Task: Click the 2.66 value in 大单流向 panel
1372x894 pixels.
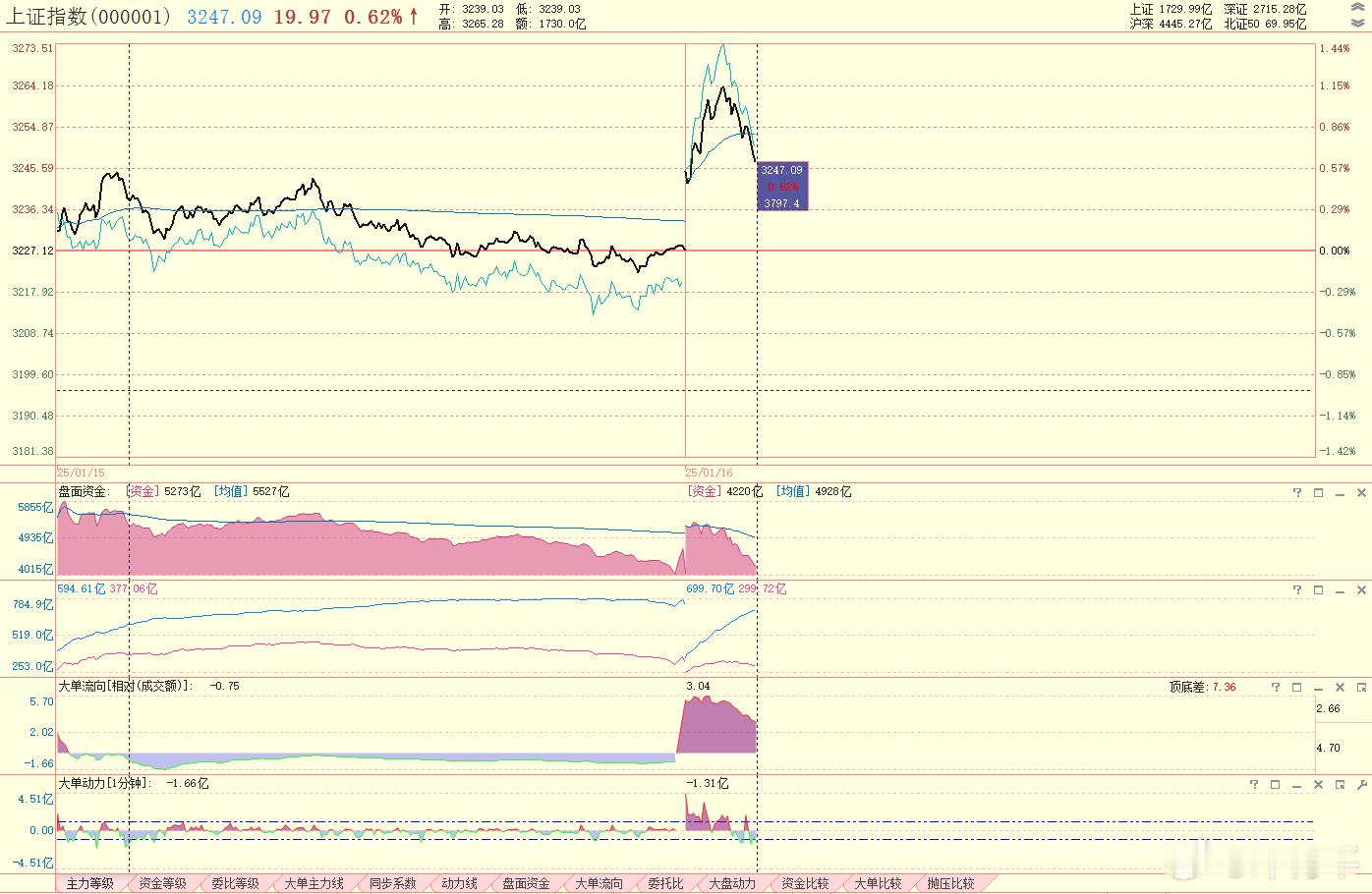Action: pos(1329,708)
